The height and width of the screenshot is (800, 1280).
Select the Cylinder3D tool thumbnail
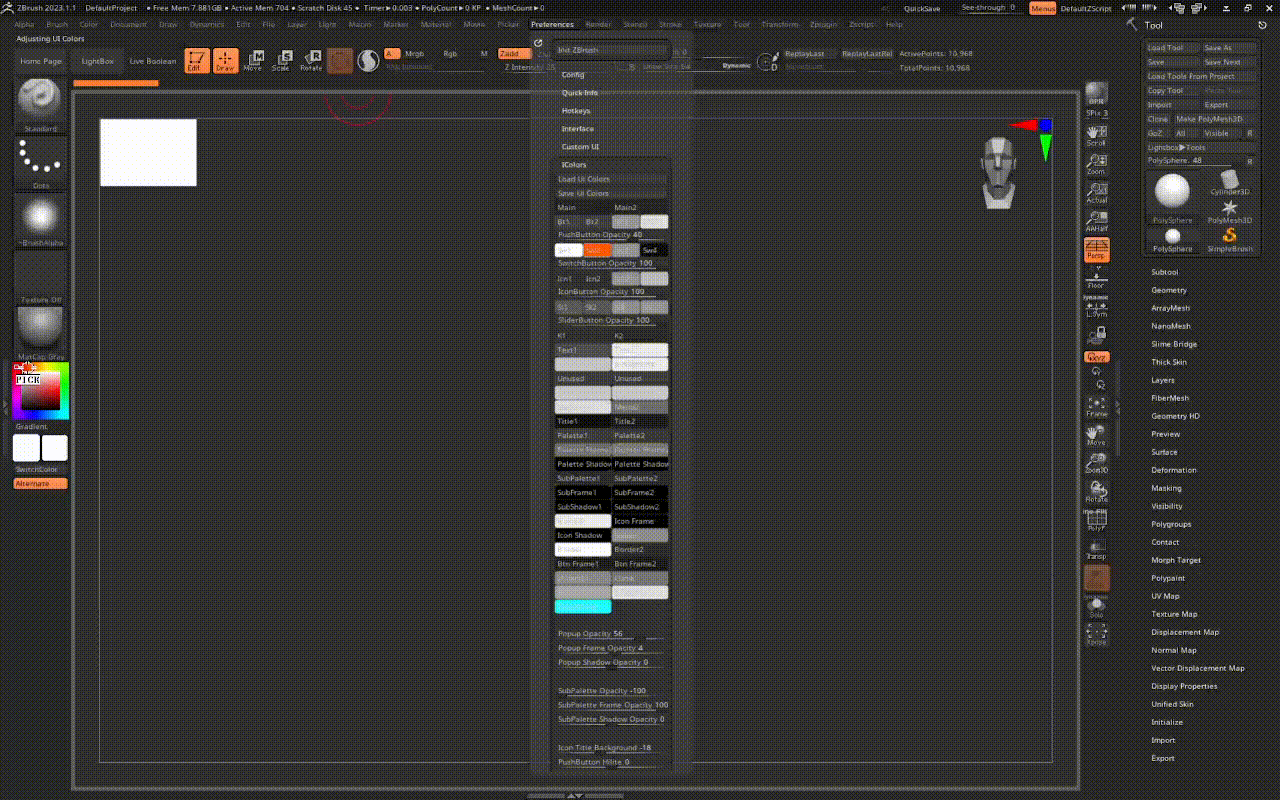(x=1229, y=184)
